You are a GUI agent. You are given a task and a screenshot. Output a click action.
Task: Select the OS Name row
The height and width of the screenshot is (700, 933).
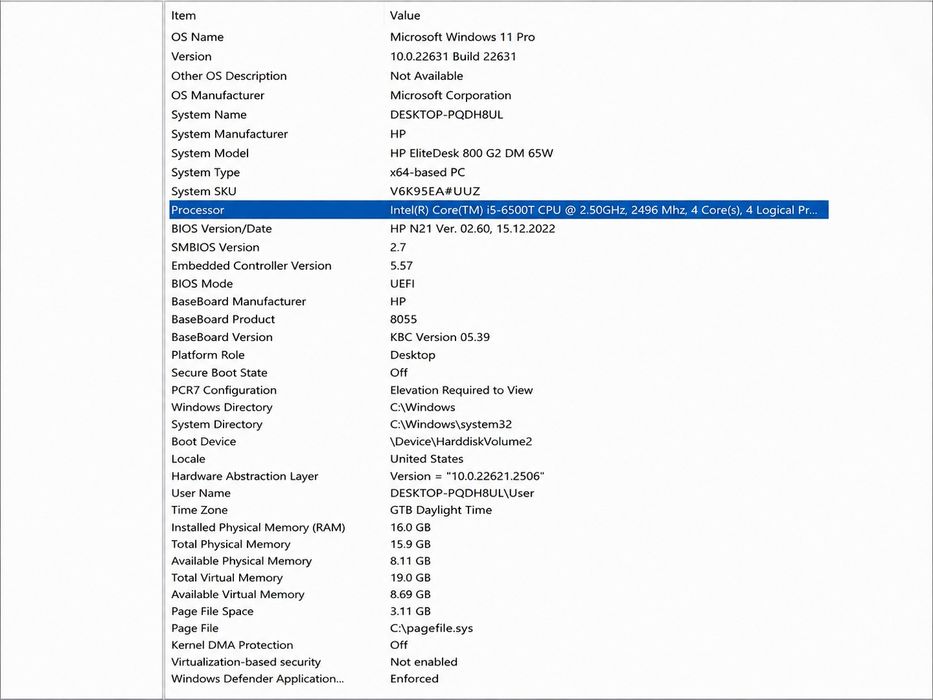(x=499, y=37)
